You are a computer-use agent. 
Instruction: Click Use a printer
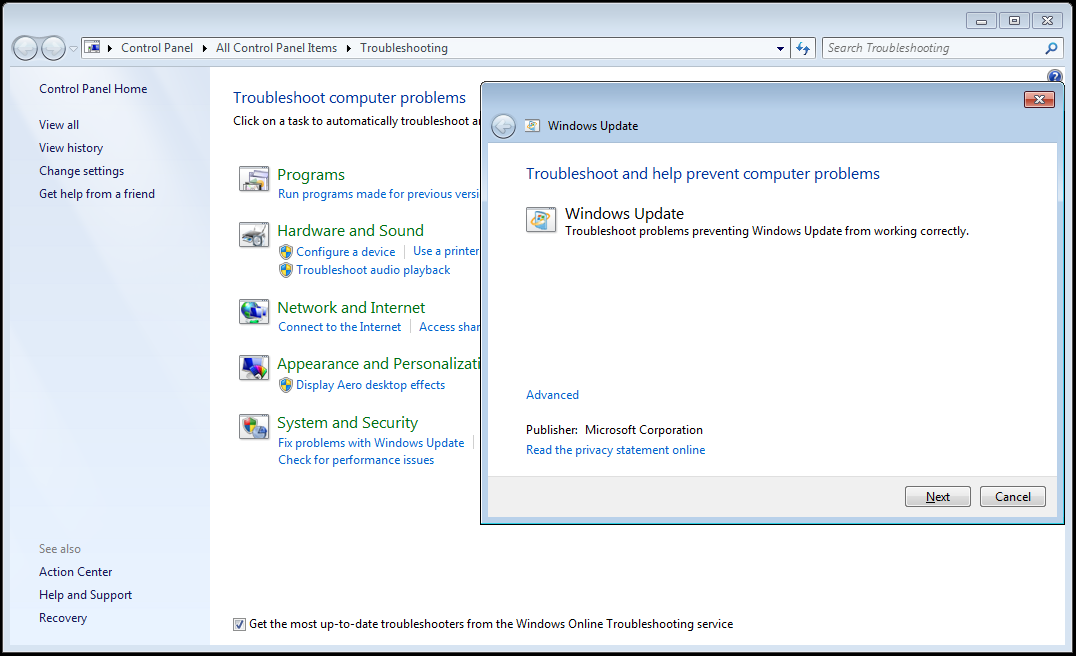[446, 251]
